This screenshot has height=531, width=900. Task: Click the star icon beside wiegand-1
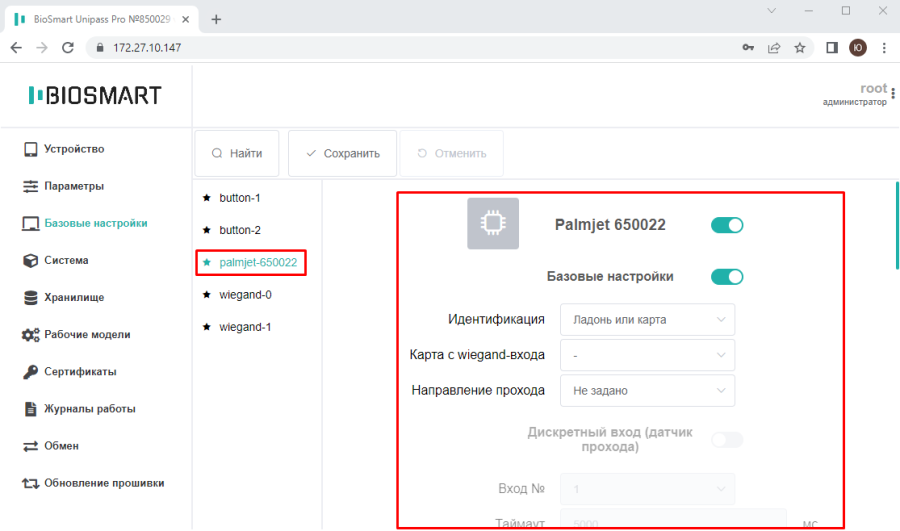pos(207,327)
